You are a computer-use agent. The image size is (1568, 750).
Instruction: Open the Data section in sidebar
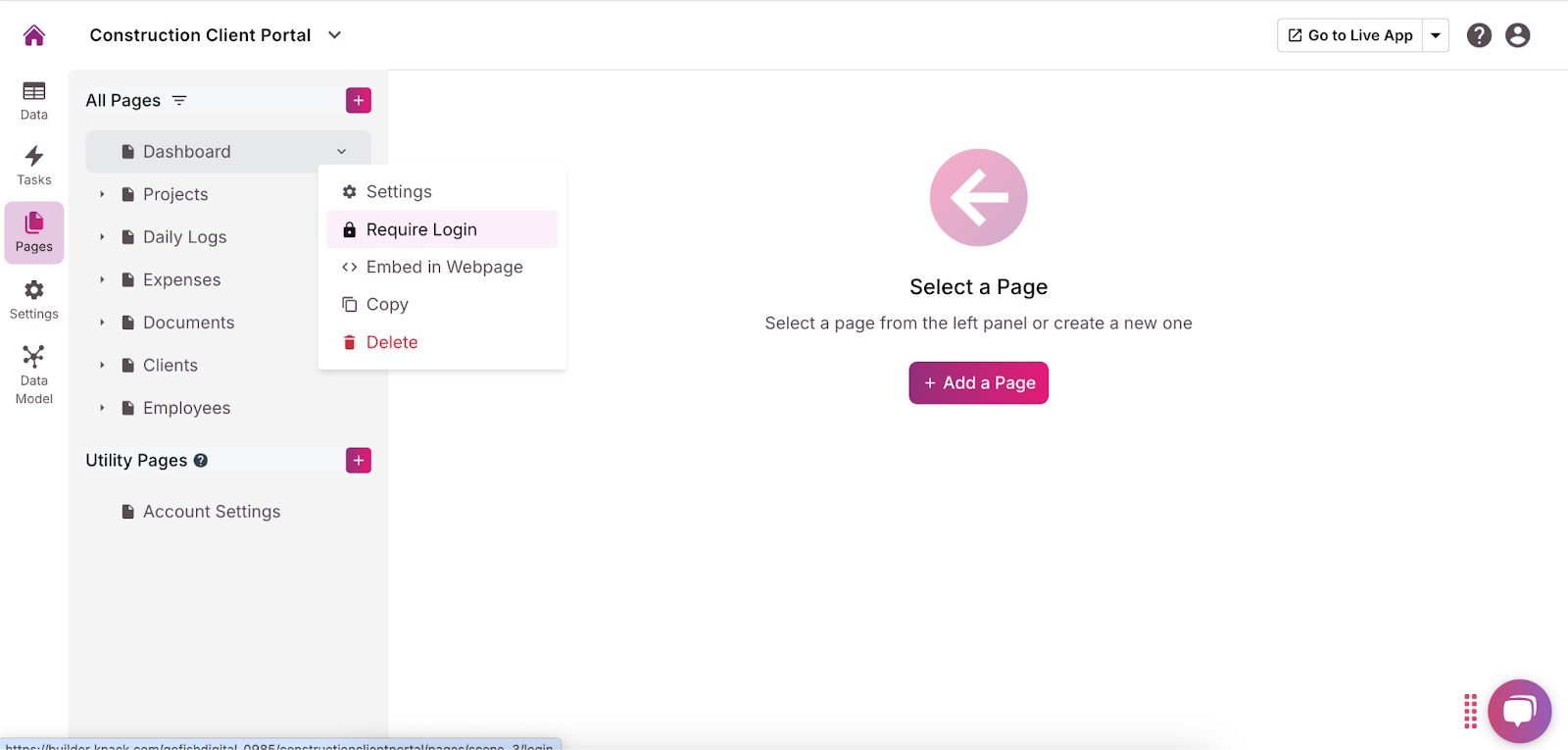point(34,100)
